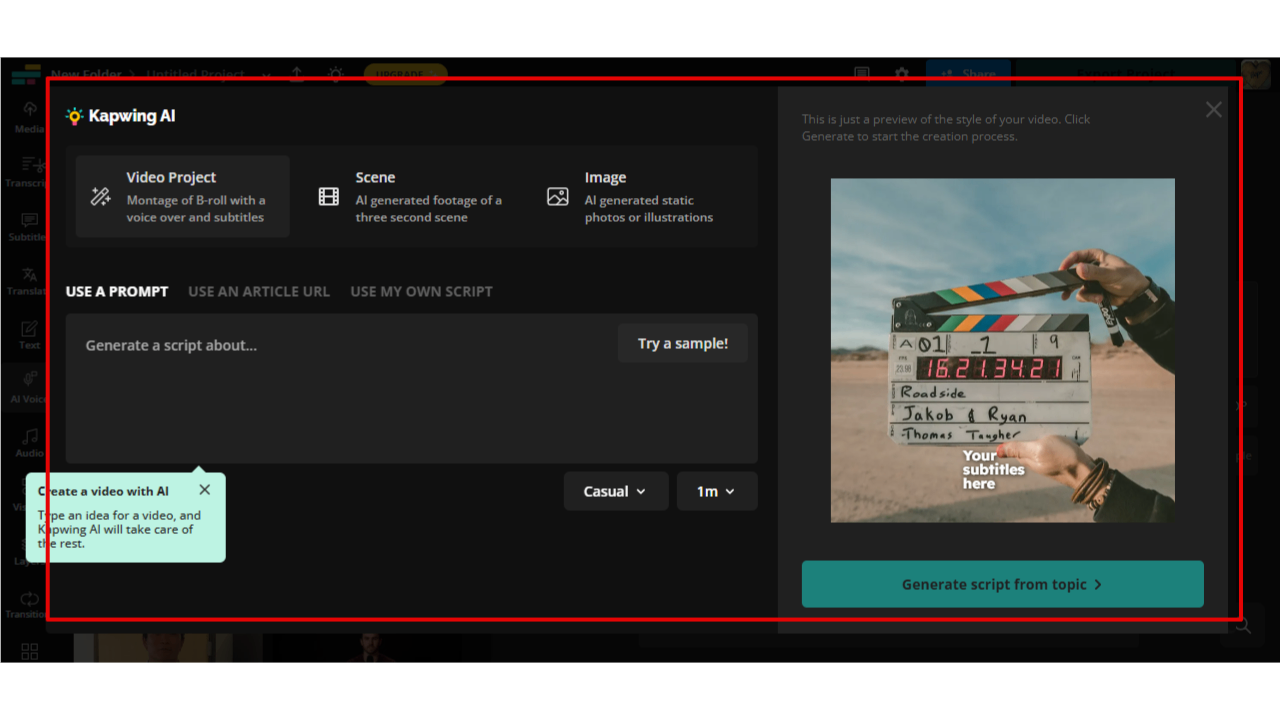Switch to the Use An Article URL tab
This screenshot has width=1280, height=720.
point(259,291)
